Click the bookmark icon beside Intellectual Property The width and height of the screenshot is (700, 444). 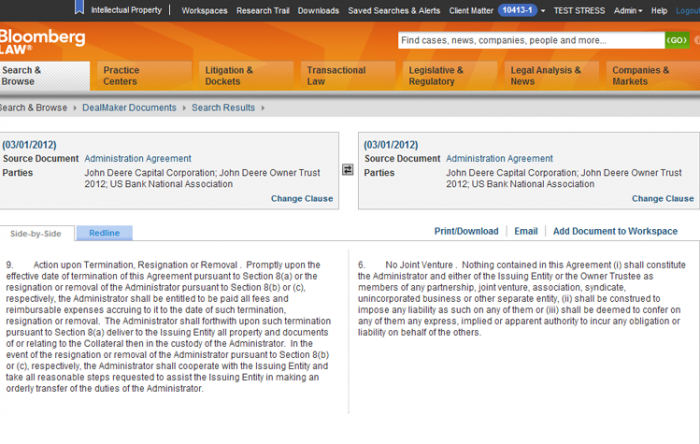tap(79, 9)
